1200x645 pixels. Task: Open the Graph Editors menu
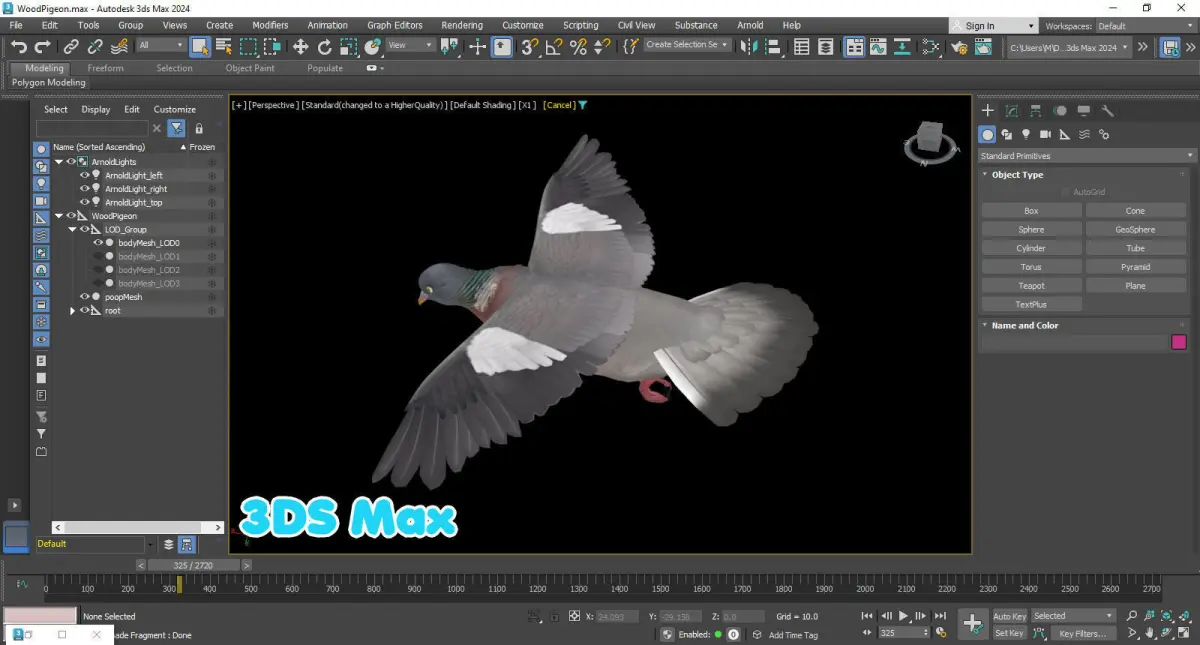coord(394,26)
